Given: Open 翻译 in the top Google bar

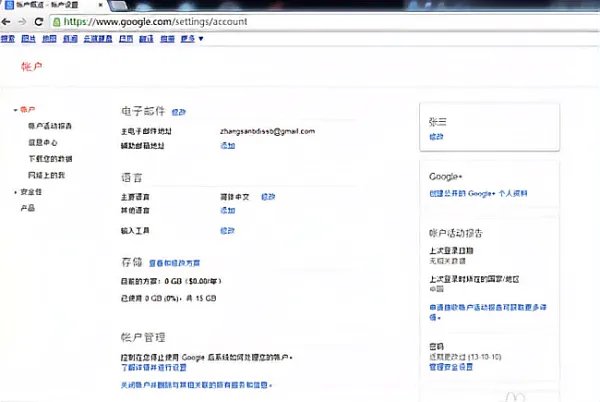Looking at the screenshot, I should 147,39.
